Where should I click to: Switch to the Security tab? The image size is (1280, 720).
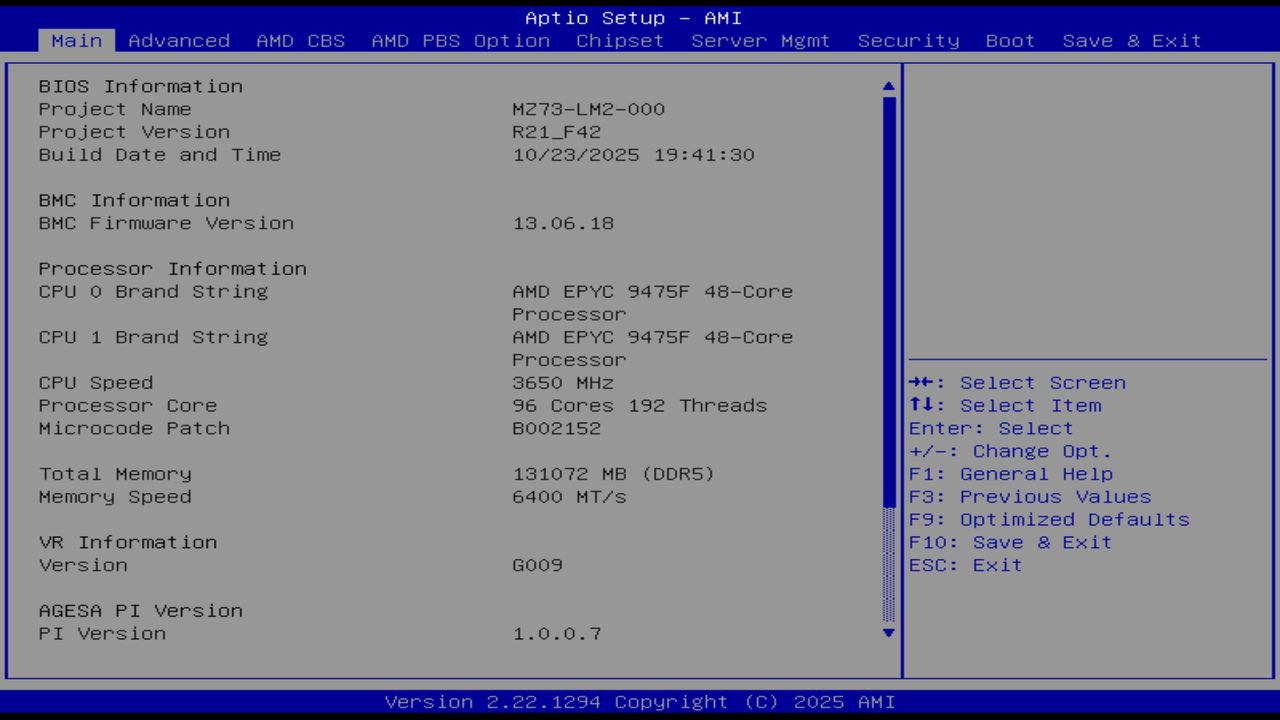coord(906,41)
